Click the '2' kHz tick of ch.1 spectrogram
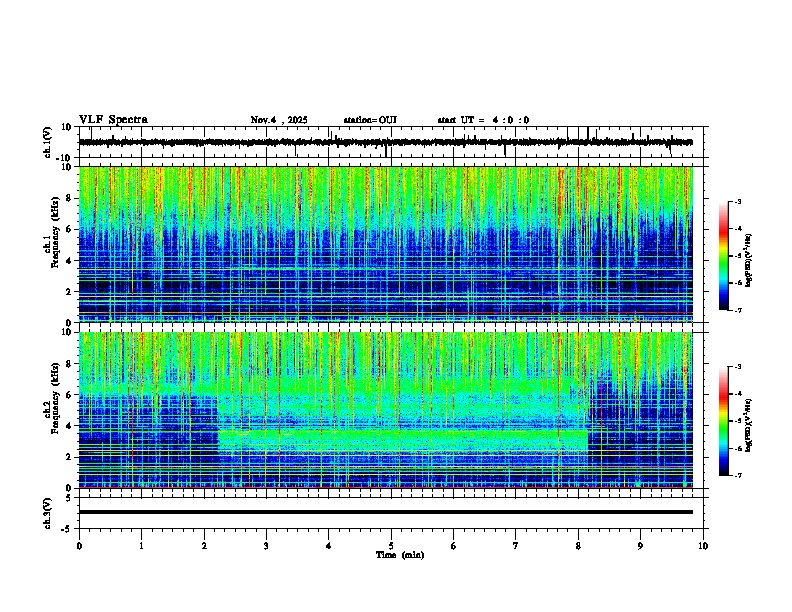Image resolution: width=792 pixels, height=612 pixels. click(69, 291)
